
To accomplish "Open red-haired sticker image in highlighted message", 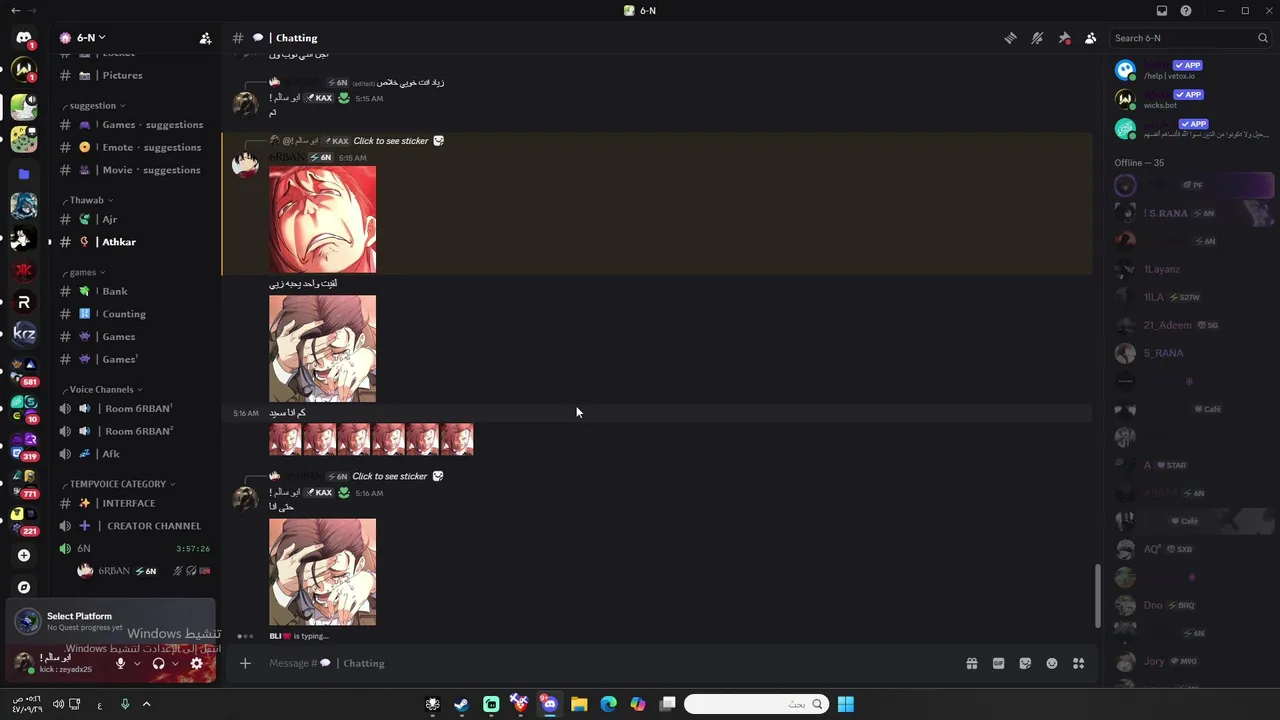I will [322, 219].
